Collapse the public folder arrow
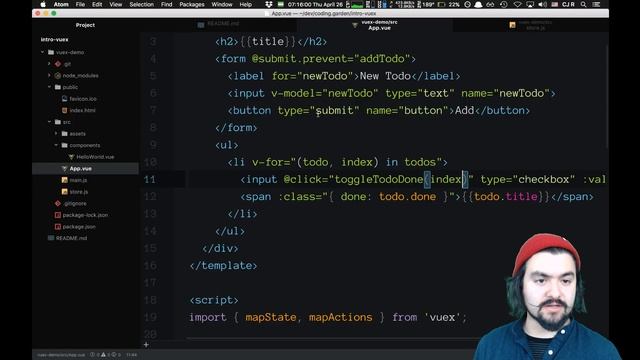This screenshot has height=360, width=640. (x=49, y=87)
